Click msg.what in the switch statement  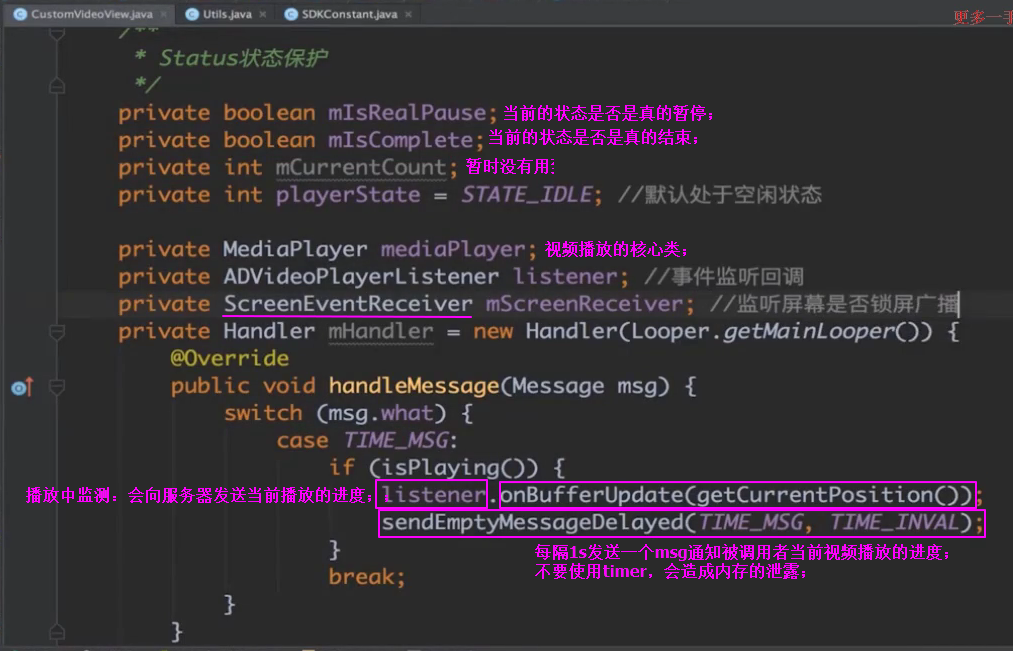pyautogui.click(x=381, y=413)
